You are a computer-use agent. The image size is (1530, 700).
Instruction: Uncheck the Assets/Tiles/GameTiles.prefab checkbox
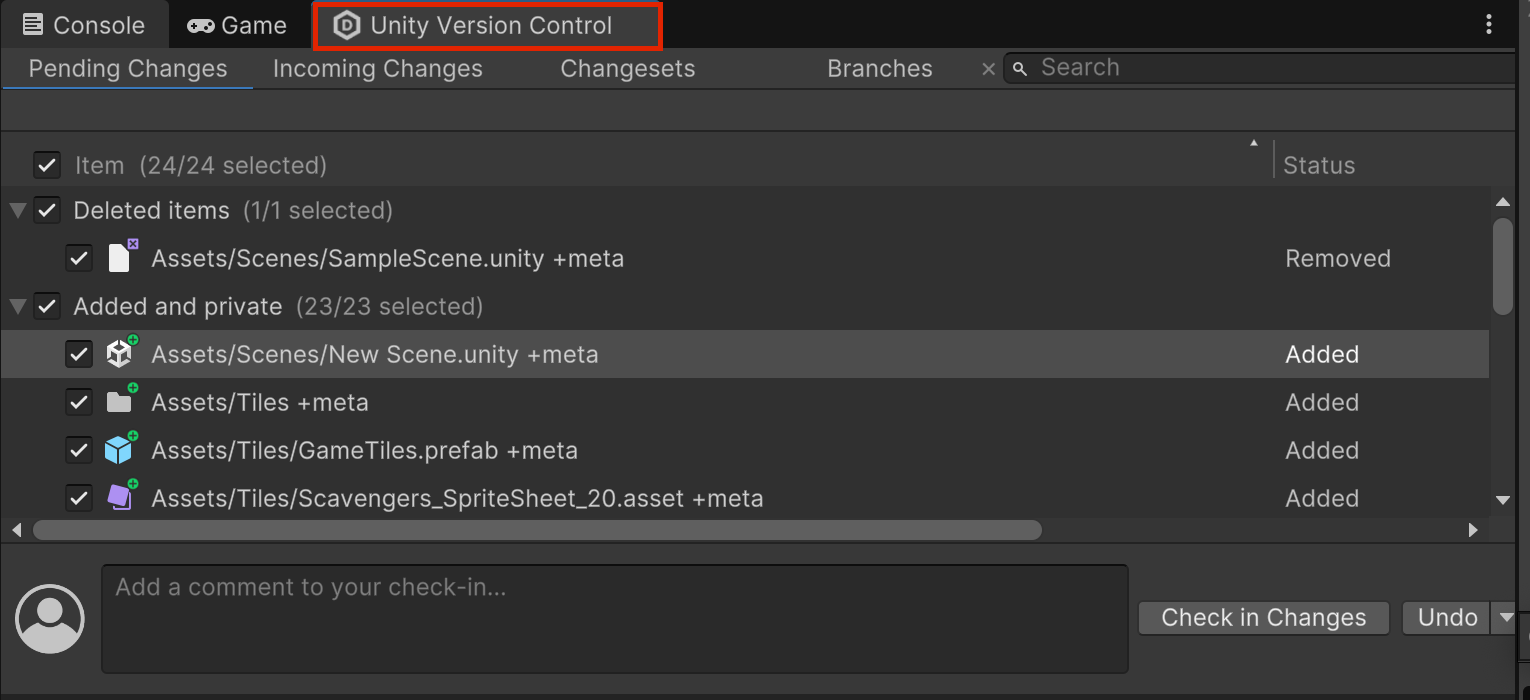[79, 450]
